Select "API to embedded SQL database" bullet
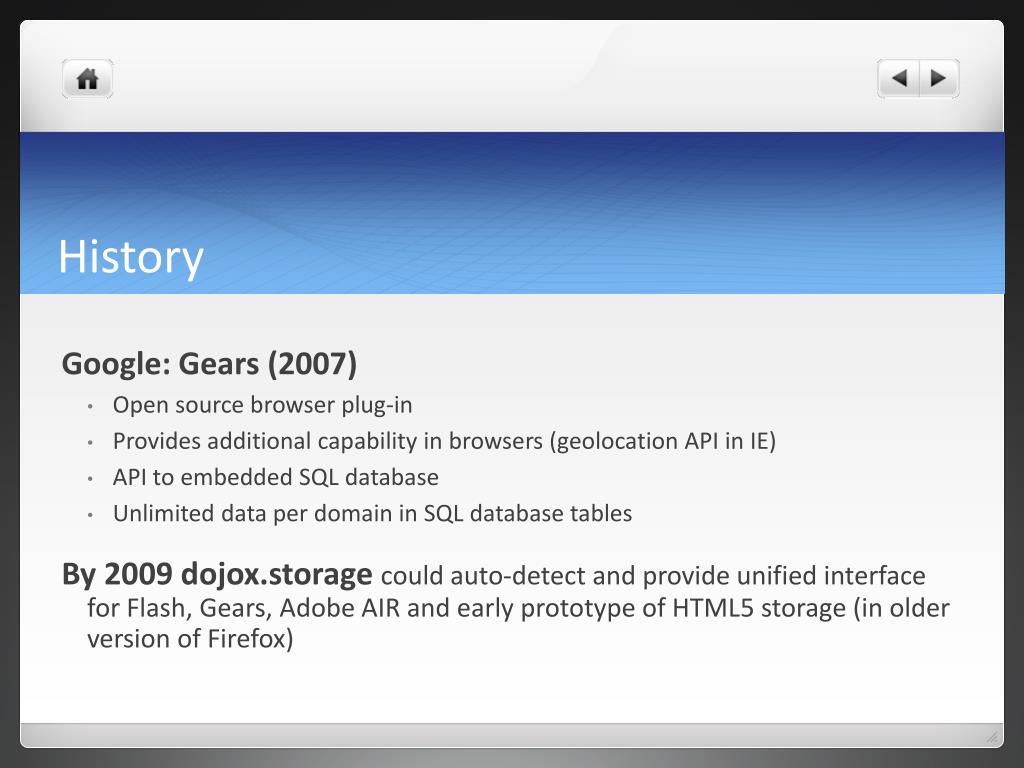Image resolution: width=1024 pixels, height=768 pixels. pos(275,477)
